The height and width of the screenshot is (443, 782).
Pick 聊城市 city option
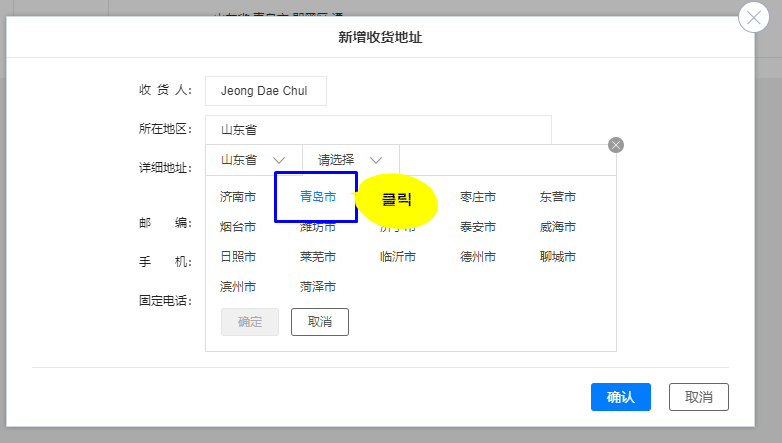pyautogui.click(x=558, y=257)
